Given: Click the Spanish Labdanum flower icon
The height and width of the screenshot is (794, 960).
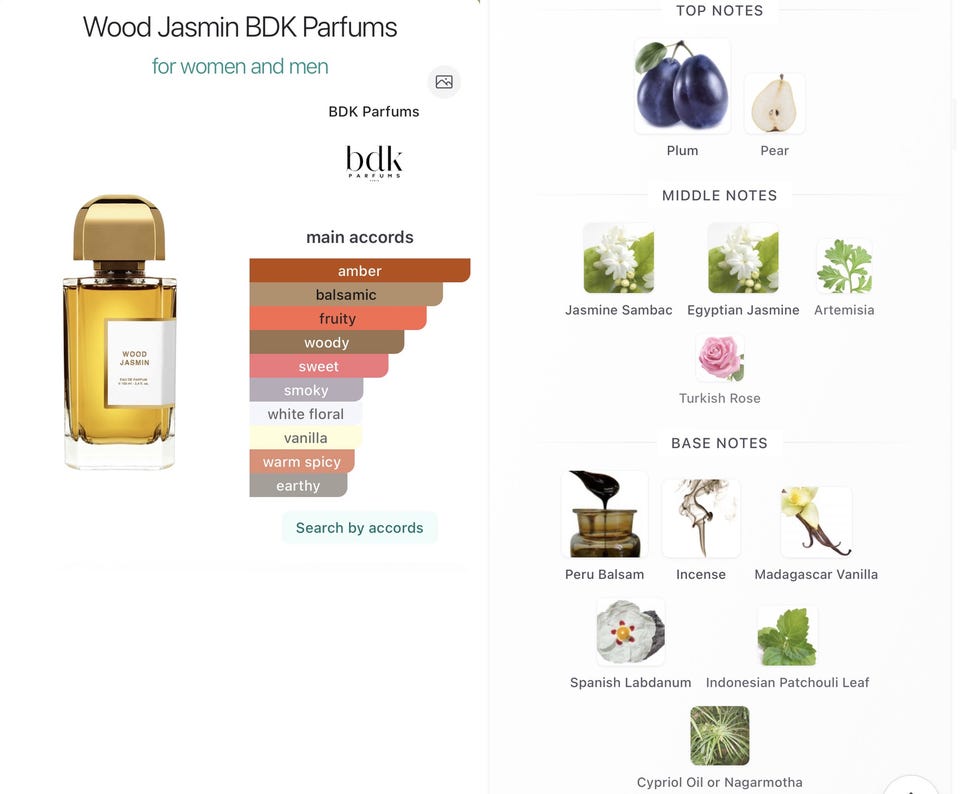Looking at the screenshot, I should click(631, 632).
